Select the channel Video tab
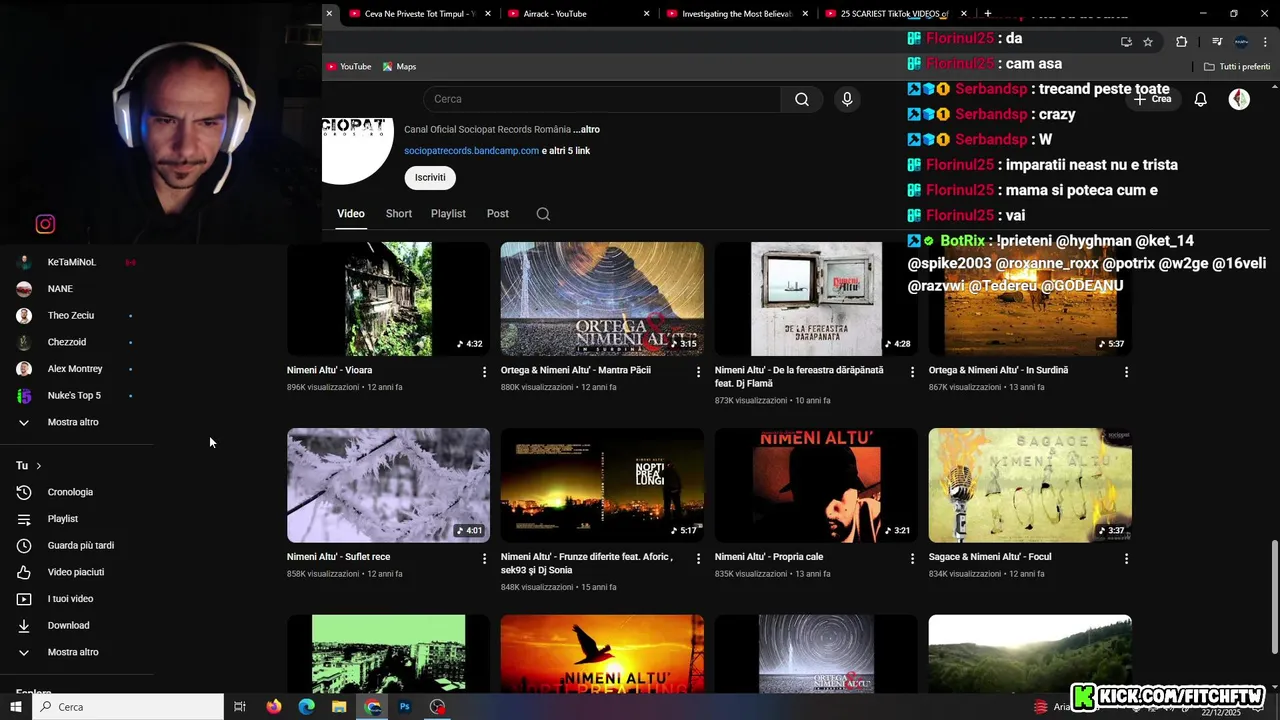The width and height of the screenshot is (1280, 720). [351, 214]
